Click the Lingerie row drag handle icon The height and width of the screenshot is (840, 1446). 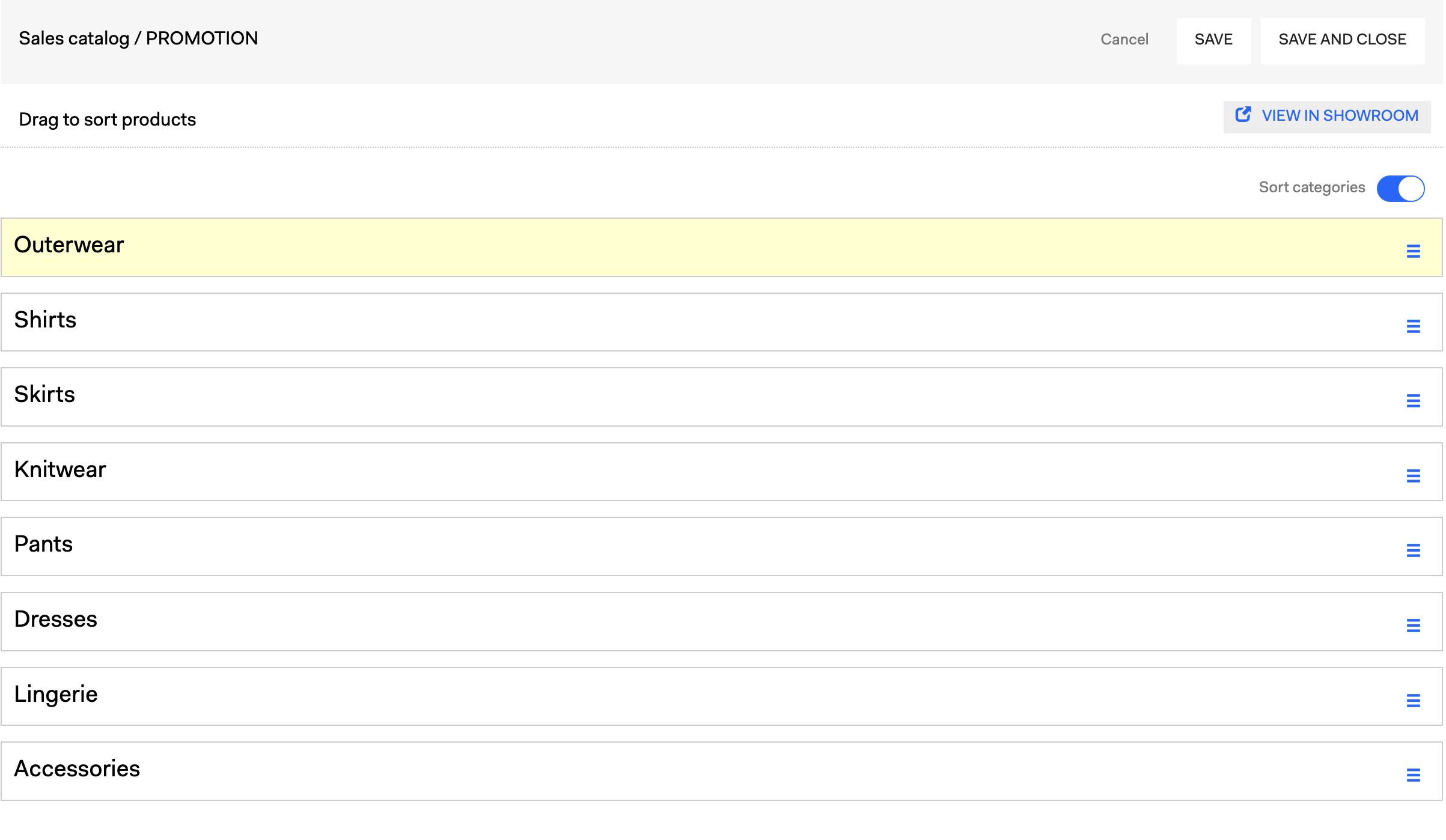tap(1413, 701)
